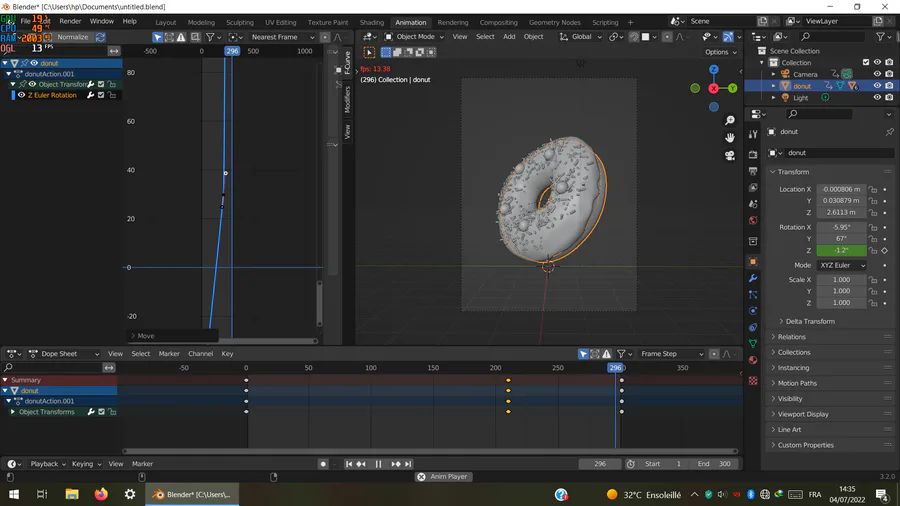Expand the Relations panel
This screenshot has height=506, width=900.
(792, 337)
